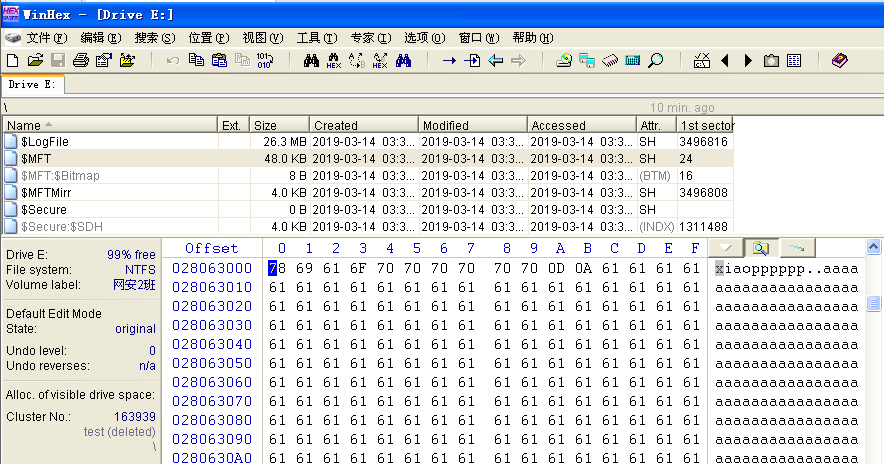The image size is (884, 464).
Task: Open the Modify Data 101/010 icon
Action: click(265, 60)
